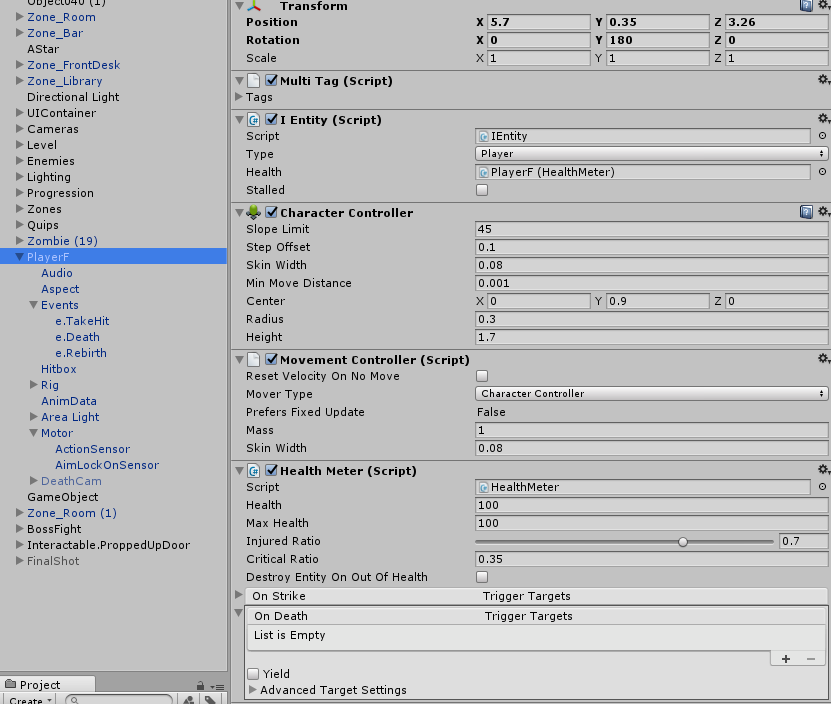Click the object picker beside Health PlayerF field
Screen dimensions: 831x704
click(x=821, y=172)
